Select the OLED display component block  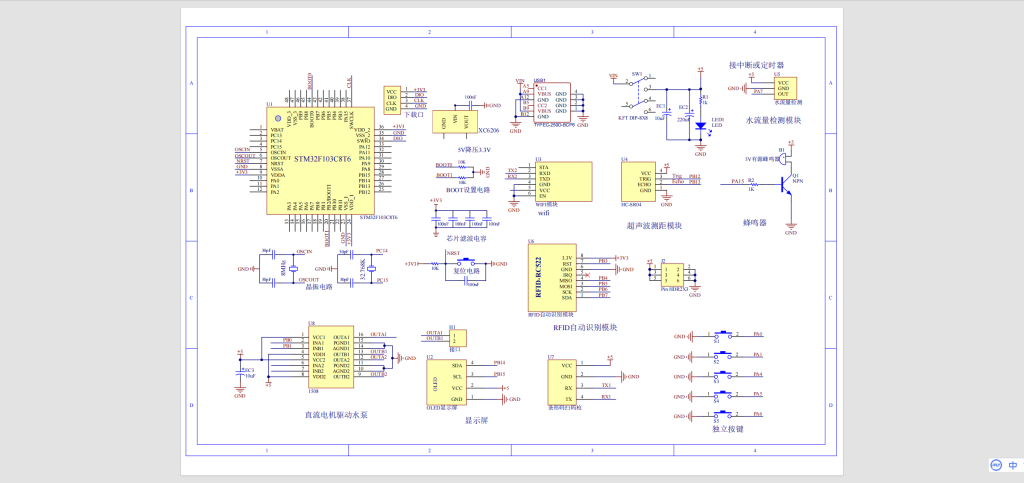449,382
